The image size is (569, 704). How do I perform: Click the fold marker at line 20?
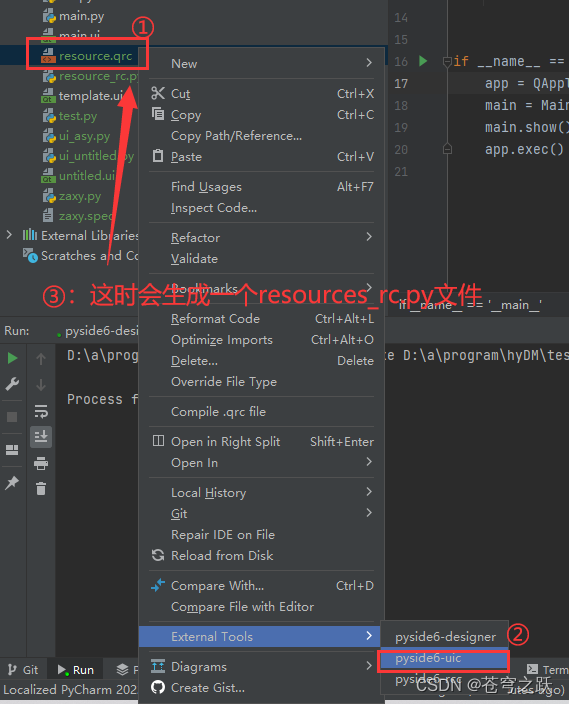447,149
